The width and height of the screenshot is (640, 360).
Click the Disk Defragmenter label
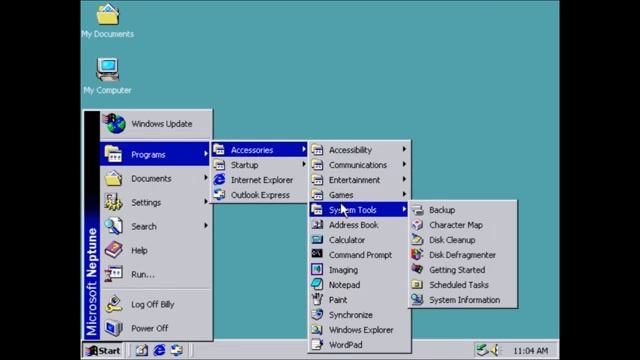point(462,255)
